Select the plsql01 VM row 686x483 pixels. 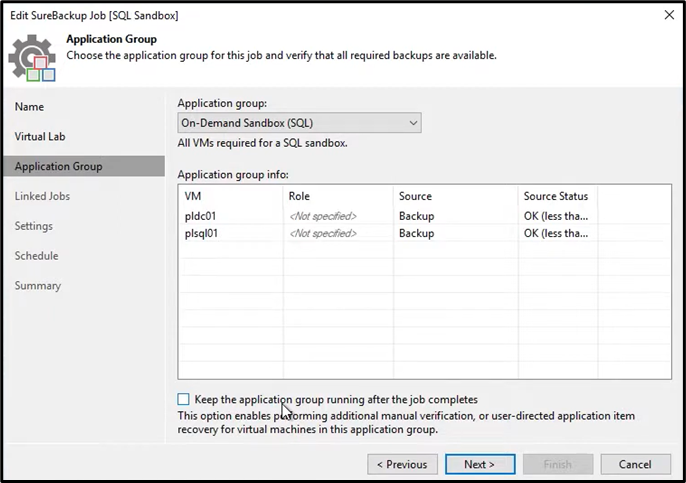point(424,233)
